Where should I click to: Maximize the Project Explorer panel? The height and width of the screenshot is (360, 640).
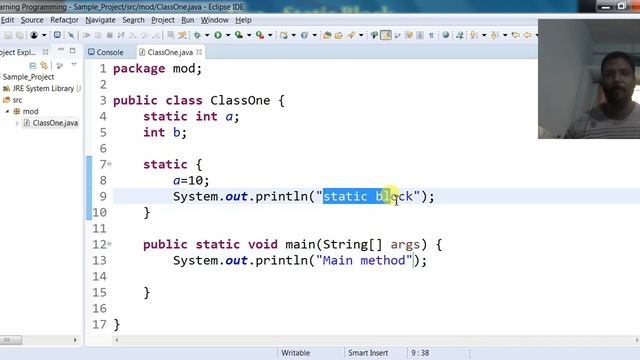(73, 51)
